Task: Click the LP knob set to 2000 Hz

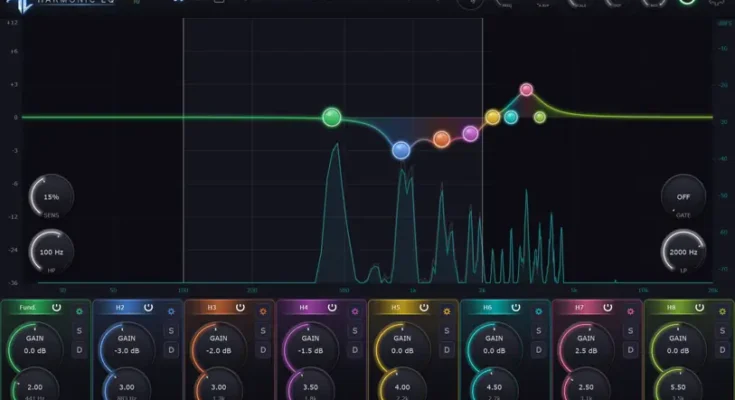Action: [x=683, y=252]
